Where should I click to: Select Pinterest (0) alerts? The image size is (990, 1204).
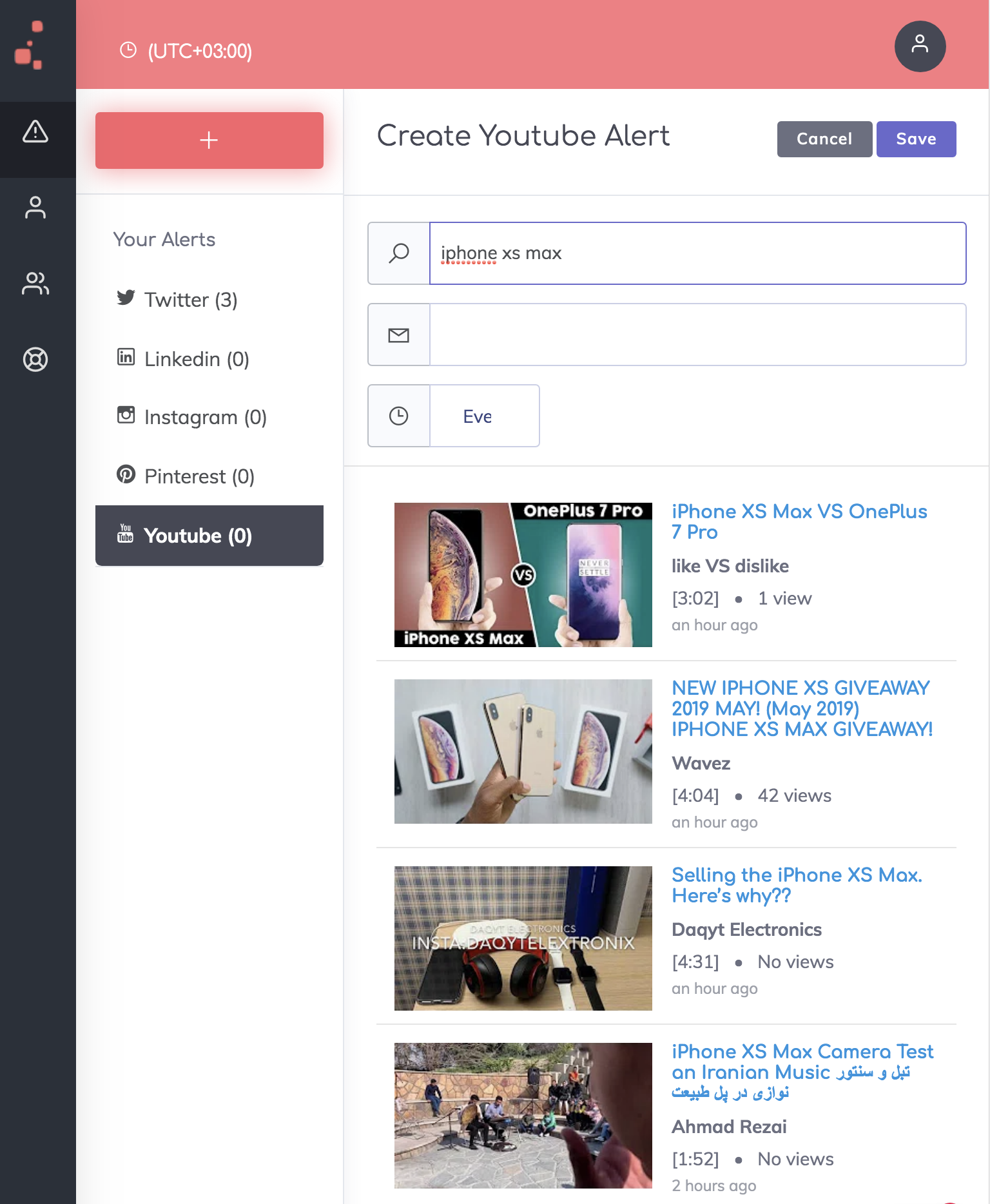click(209, 476)
